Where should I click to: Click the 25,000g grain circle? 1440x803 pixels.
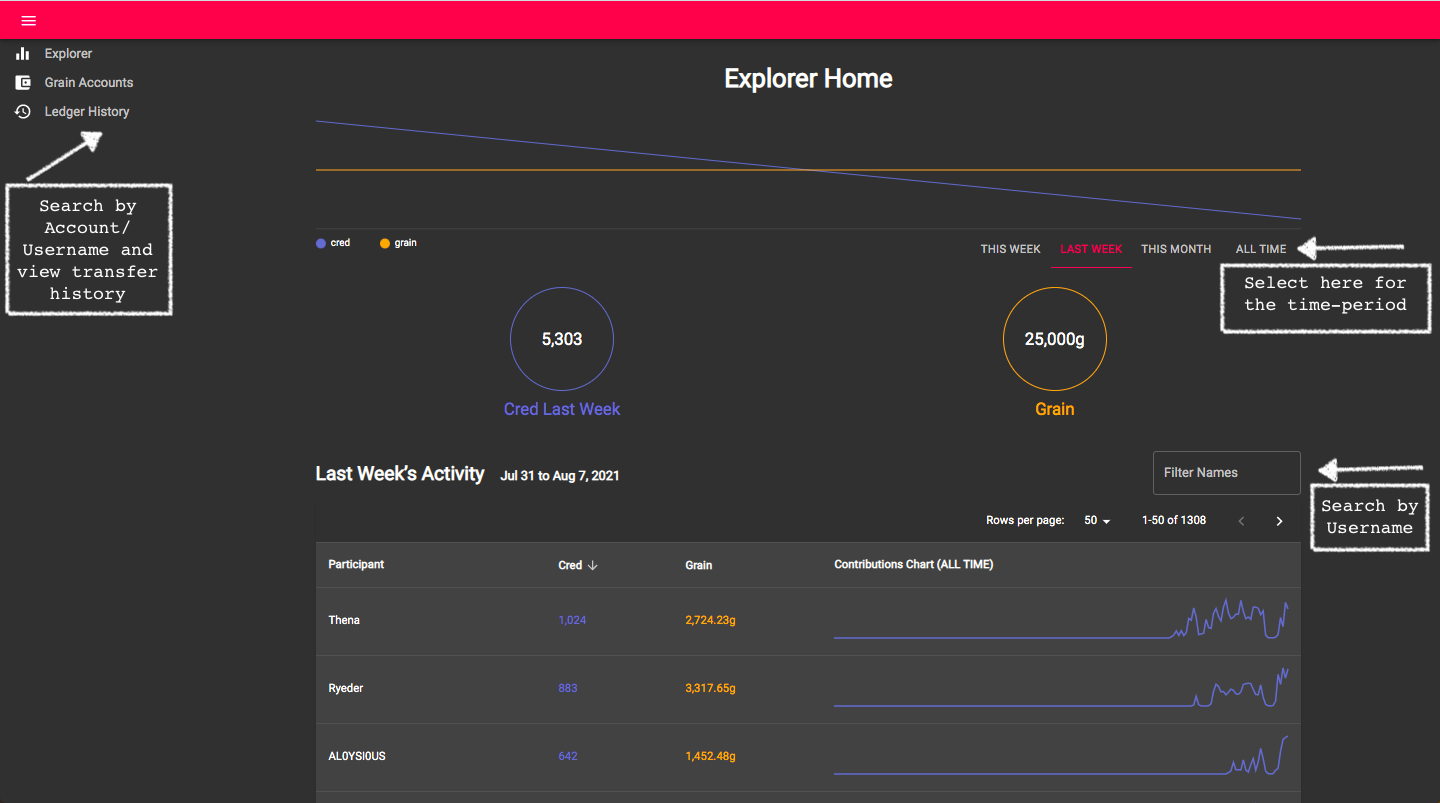click(x=1055, y=339)
